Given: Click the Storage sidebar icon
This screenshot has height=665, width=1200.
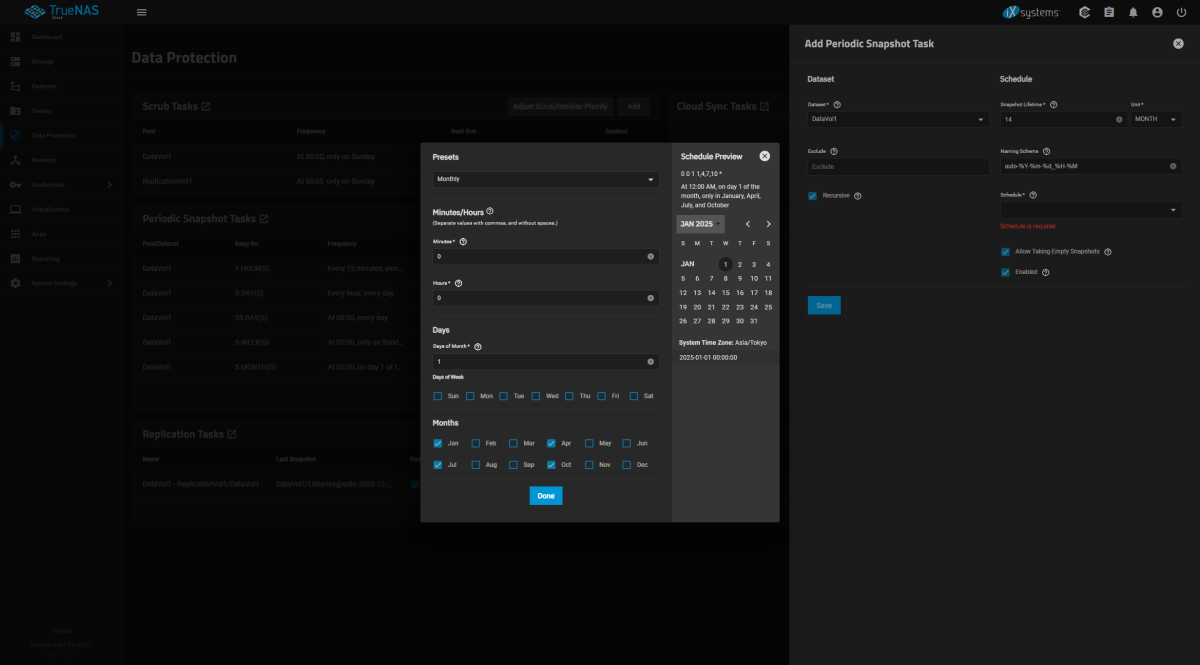Looking at the screenshot, I should click(x=16, y=61).
